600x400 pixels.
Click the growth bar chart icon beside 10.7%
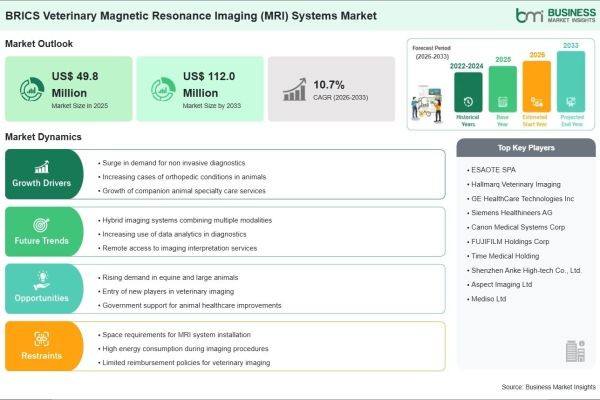[x=295, y=90]
